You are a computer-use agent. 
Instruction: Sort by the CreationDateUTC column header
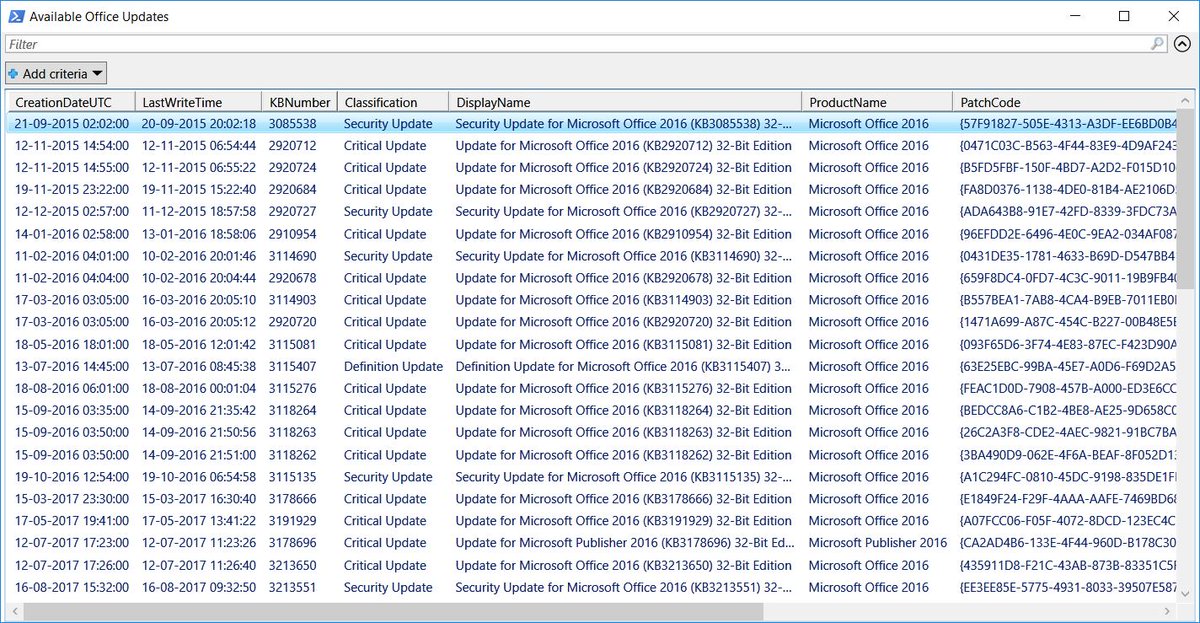[x=71, y=102]
